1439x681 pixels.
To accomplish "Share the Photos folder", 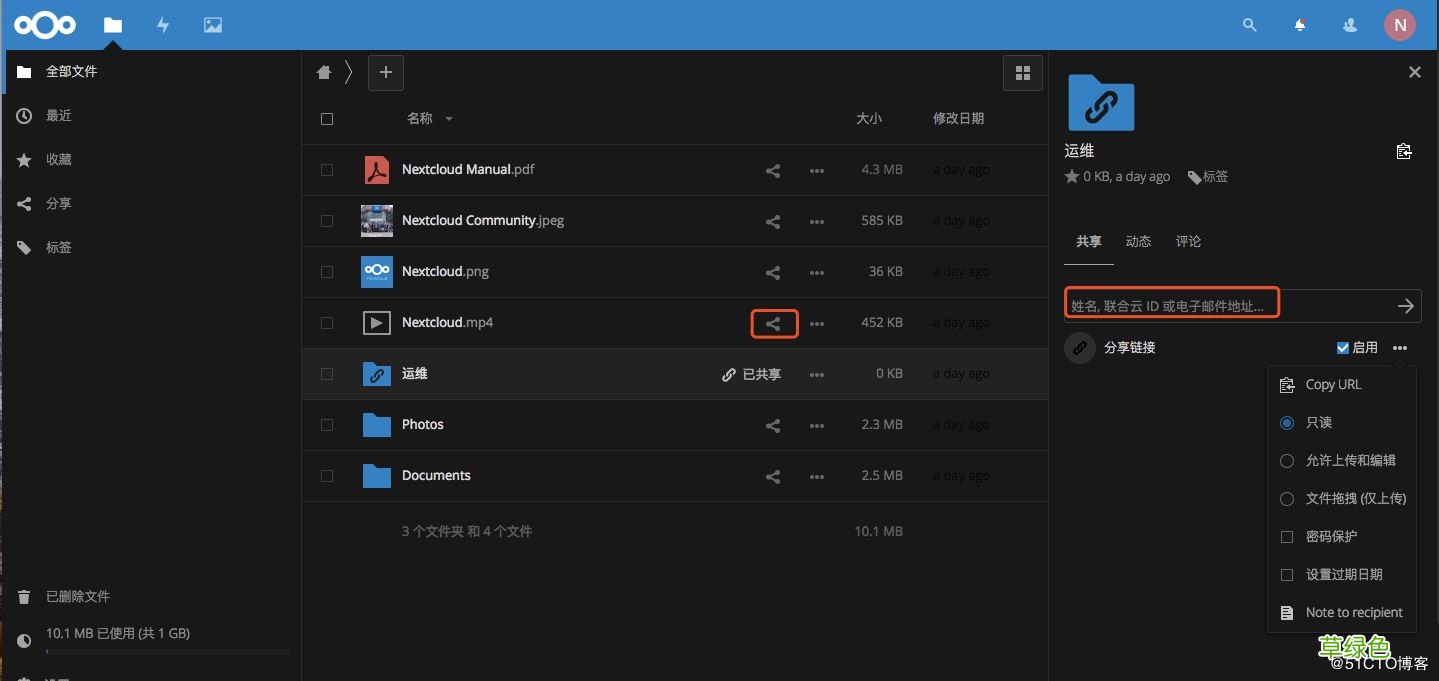I will click(773, 425).
